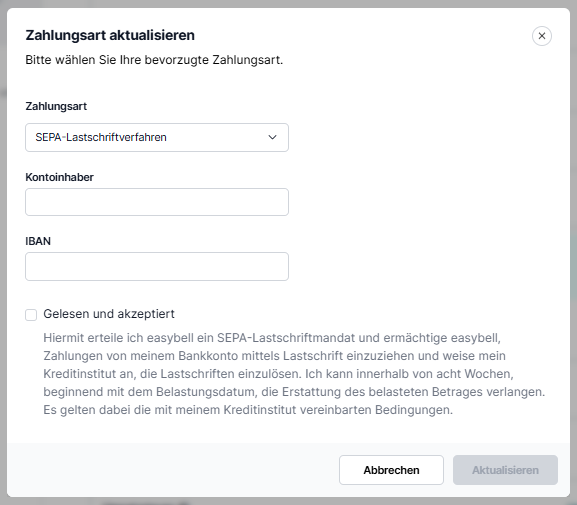
Task: Click the 'Gelesen und akzeptiert' label text
Action: (x=109, y=314)
